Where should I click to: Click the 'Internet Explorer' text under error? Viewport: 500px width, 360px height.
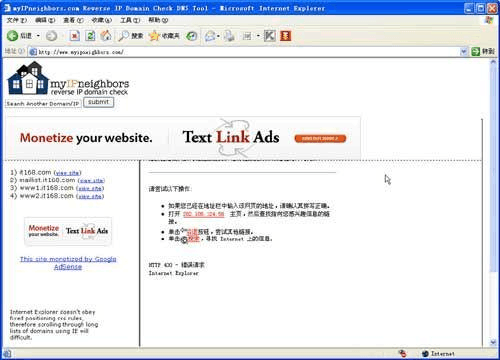point(173,273)
